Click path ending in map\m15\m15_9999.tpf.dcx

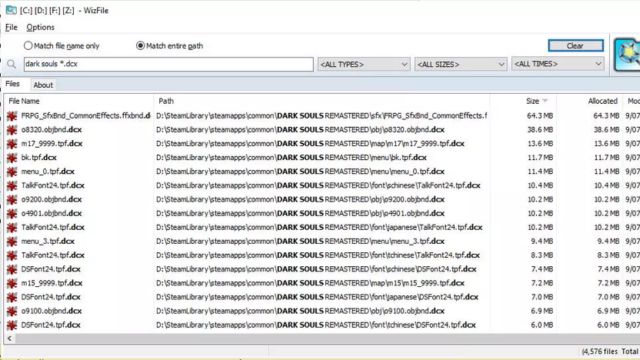click(310, 283)
